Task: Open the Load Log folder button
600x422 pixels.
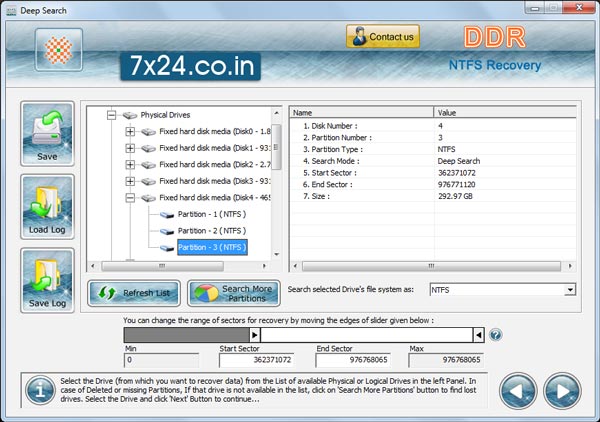Action: 47,207
